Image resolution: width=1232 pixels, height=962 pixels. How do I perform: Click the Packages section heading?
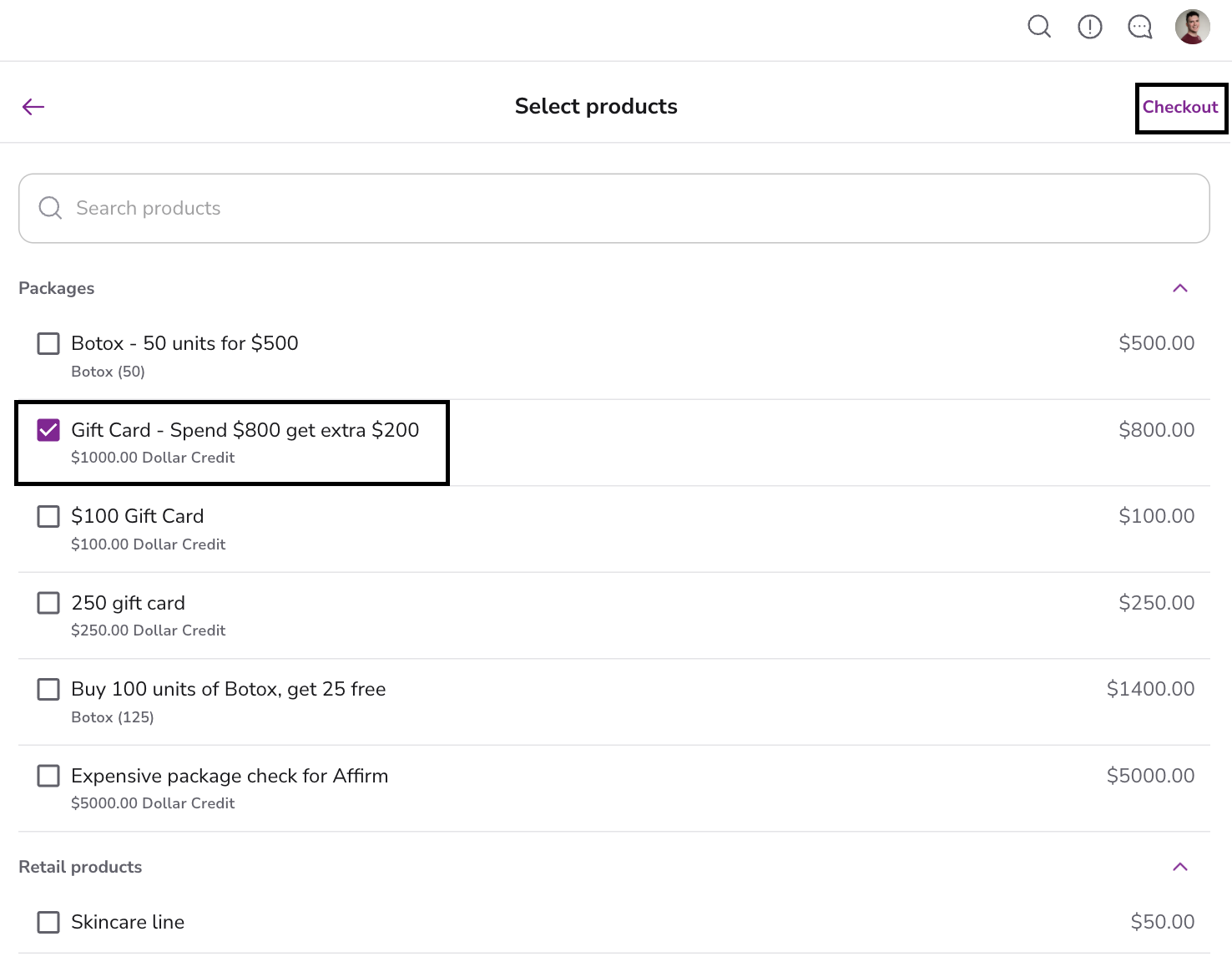pyautogui.click(x=57, y=288)
